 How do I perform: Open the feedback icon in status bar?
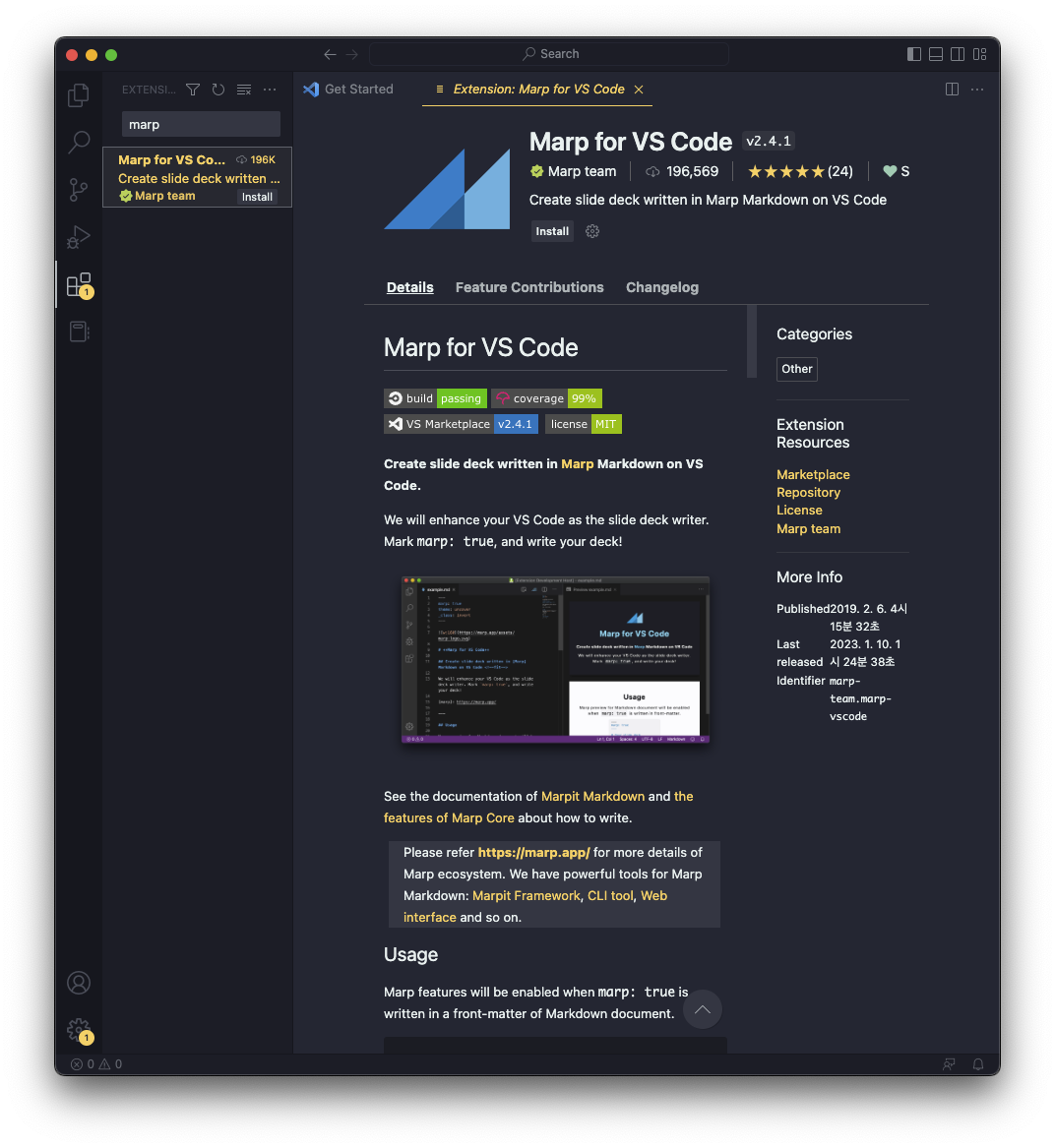tap(949, 1063)
